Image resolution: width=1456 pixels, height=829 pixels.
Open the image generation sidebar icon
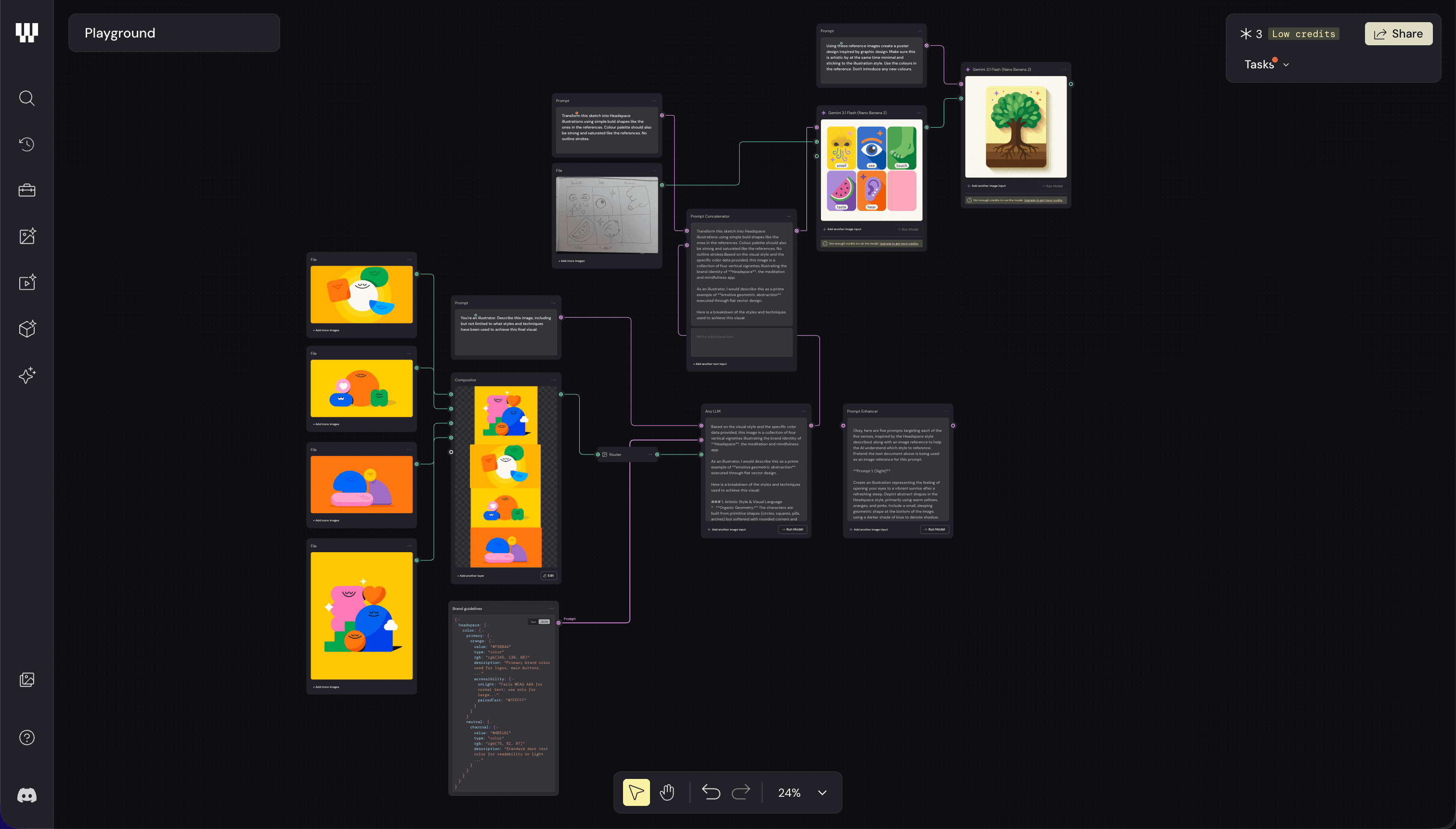tap(27, 236)
